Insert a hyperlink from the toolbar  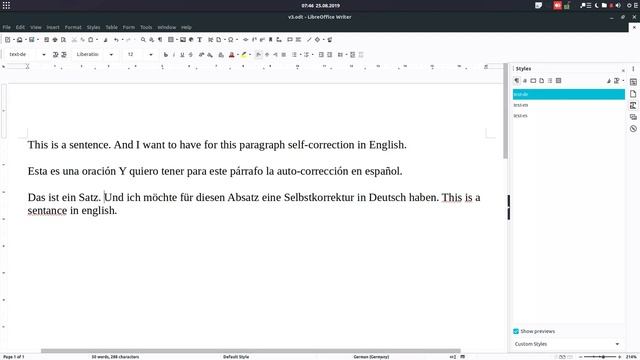[x=245, y=40]
